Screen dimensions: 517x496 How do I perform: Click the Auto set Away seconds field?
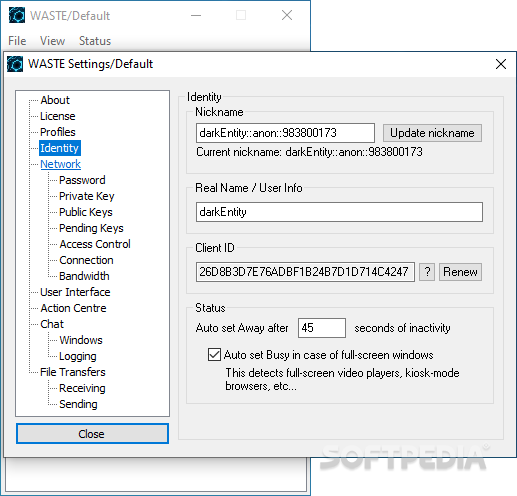322,328
